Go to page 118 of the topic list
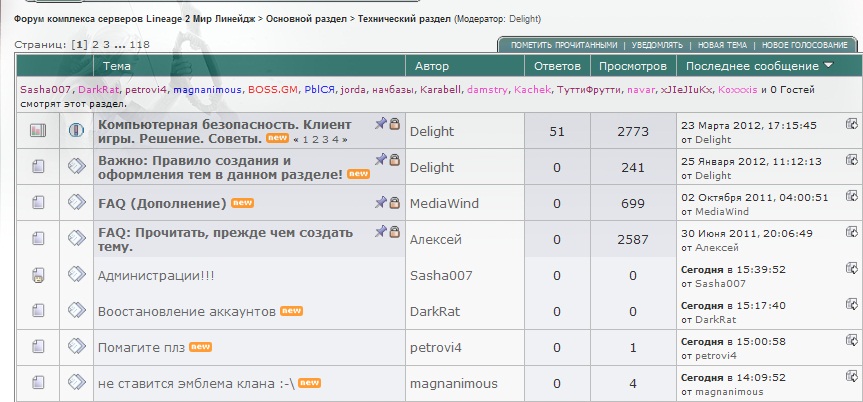The image size is (863, 402). 139,45
